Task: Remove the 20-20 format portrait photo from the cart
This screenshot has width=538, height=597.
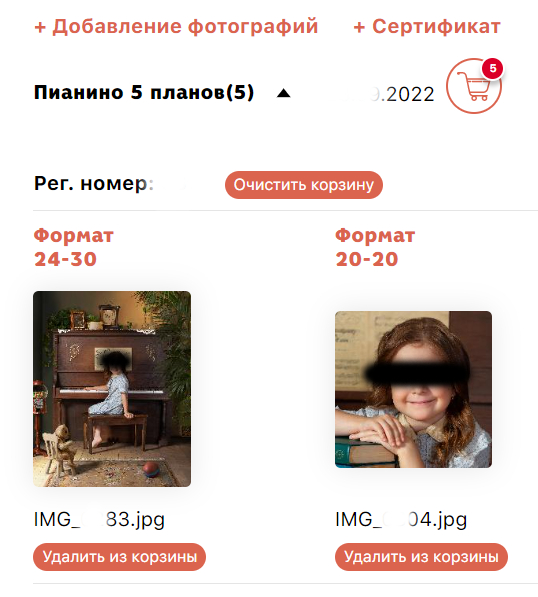Action: [x=421, y=557]
